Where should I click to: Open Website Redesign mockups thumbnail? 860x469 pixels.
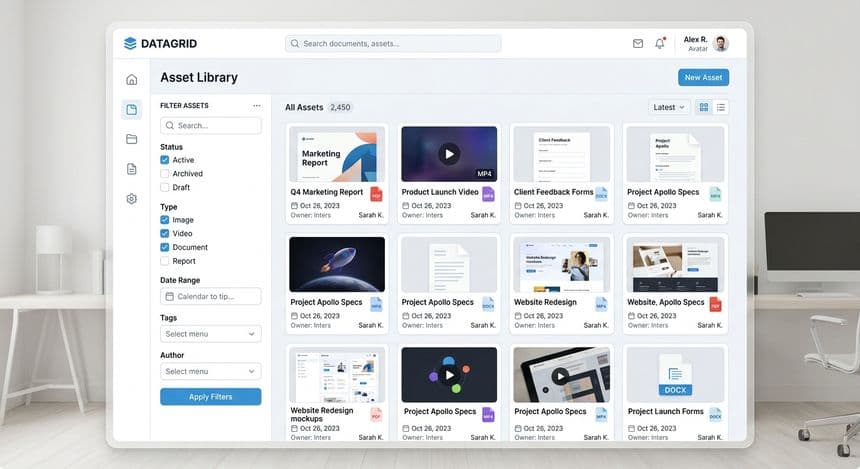pos(337,375)
